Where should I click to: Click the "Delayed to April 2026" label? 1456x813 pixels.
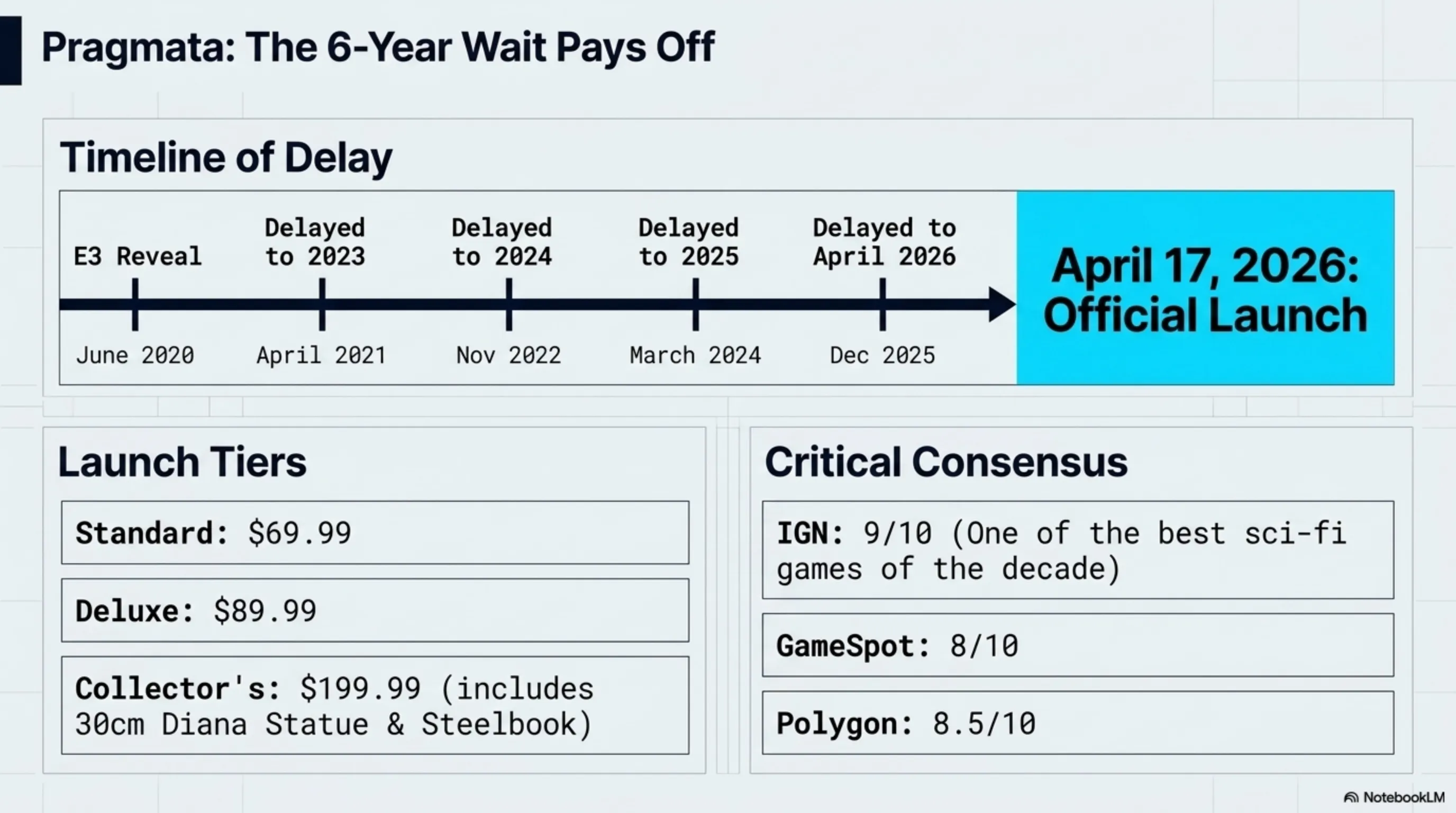tap(884, 242)
